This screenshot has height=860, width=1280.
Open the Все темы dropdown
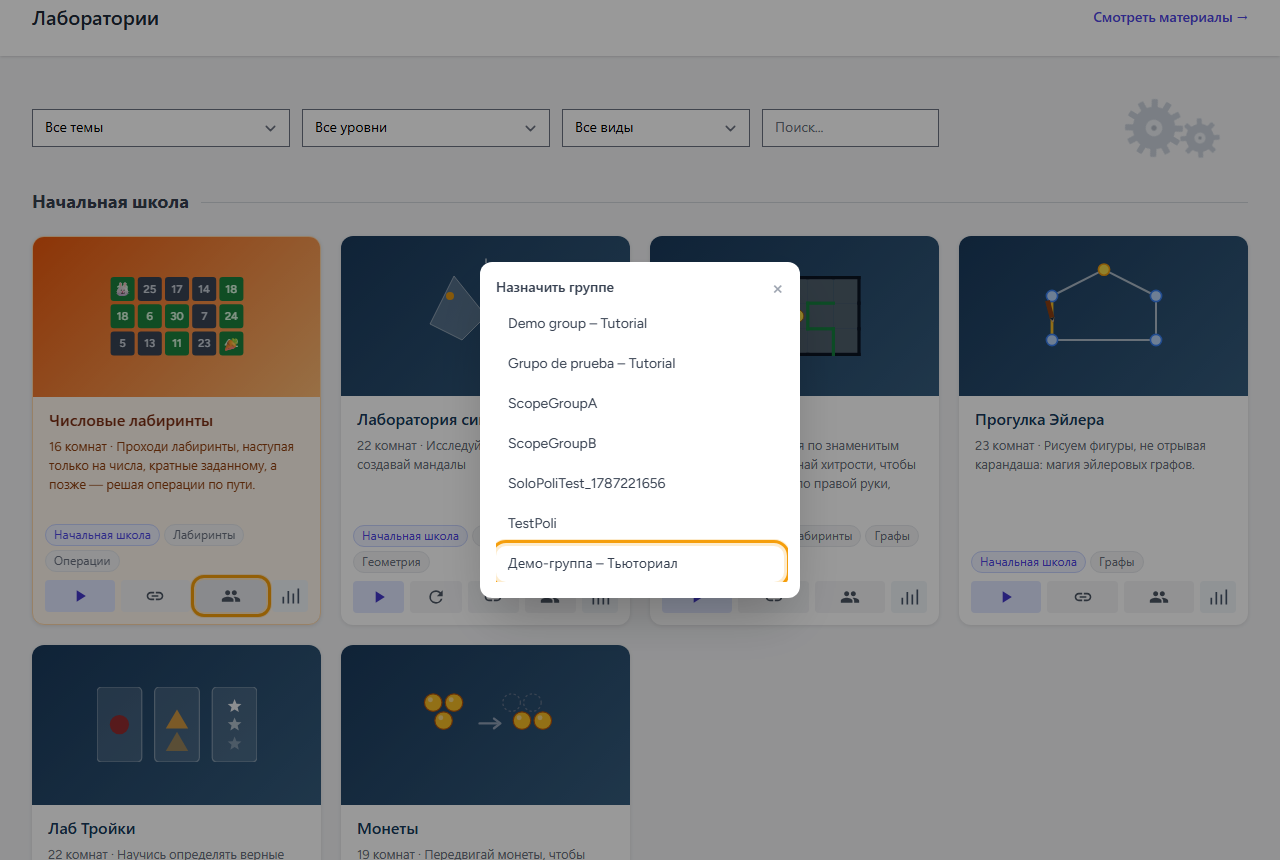click(x=161, y=128)
